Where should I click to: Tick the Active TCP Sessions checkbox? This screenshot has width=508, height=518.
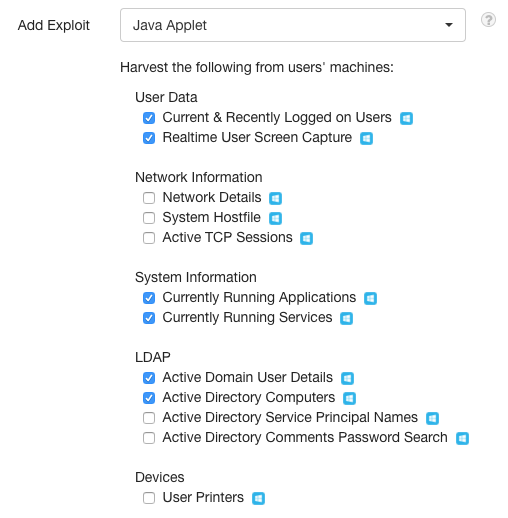tap(149, 238)
